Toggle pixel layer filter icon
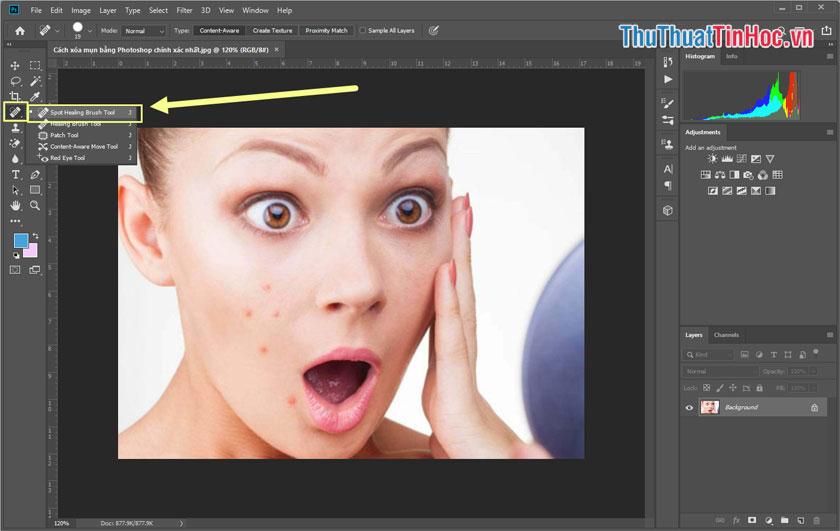840x531 pixels. pos(745,355)
